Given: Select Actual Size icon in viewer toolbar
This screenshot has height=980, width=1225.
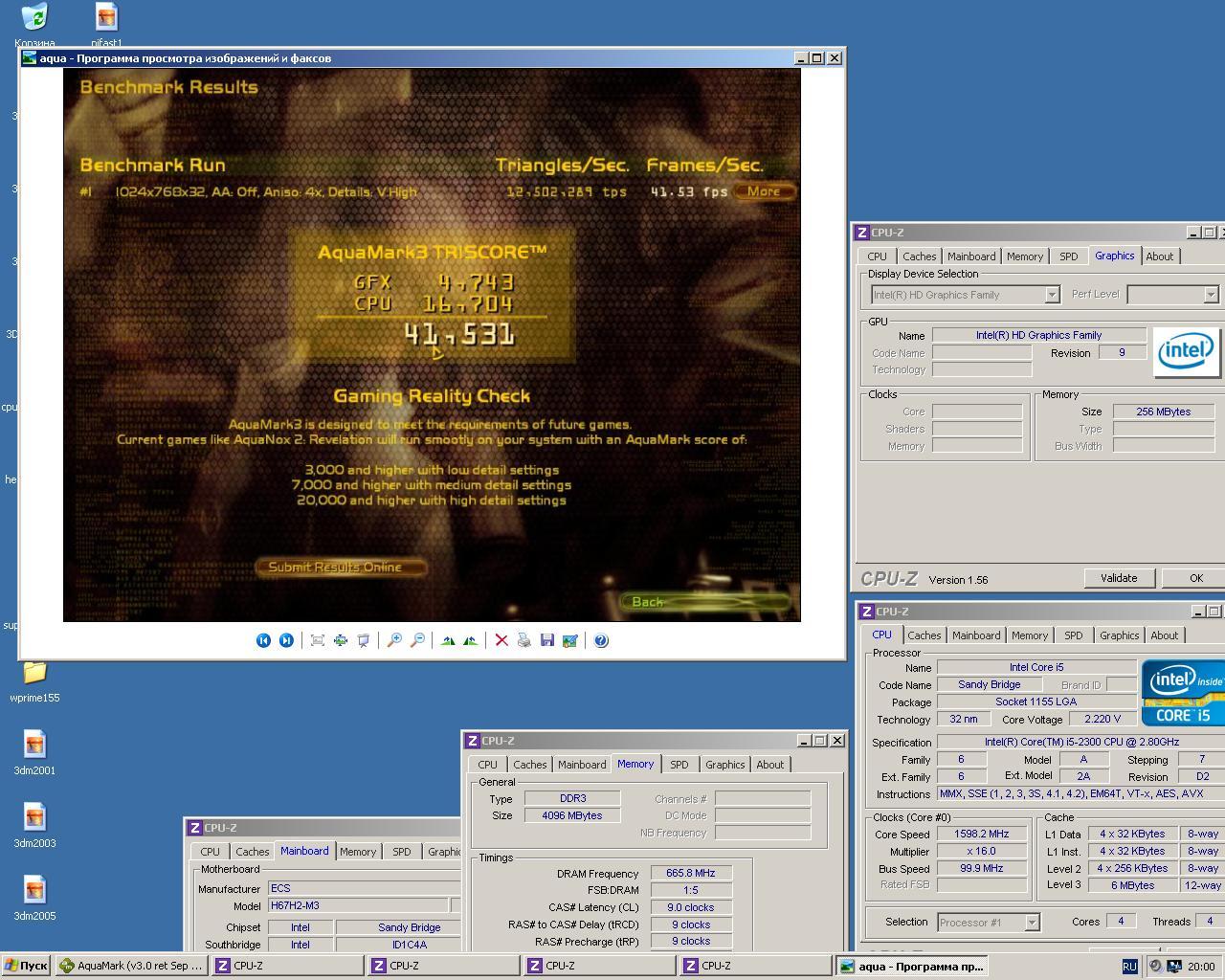Looking at the screenshot, I should pyautogui.click(x=341, y=640).
